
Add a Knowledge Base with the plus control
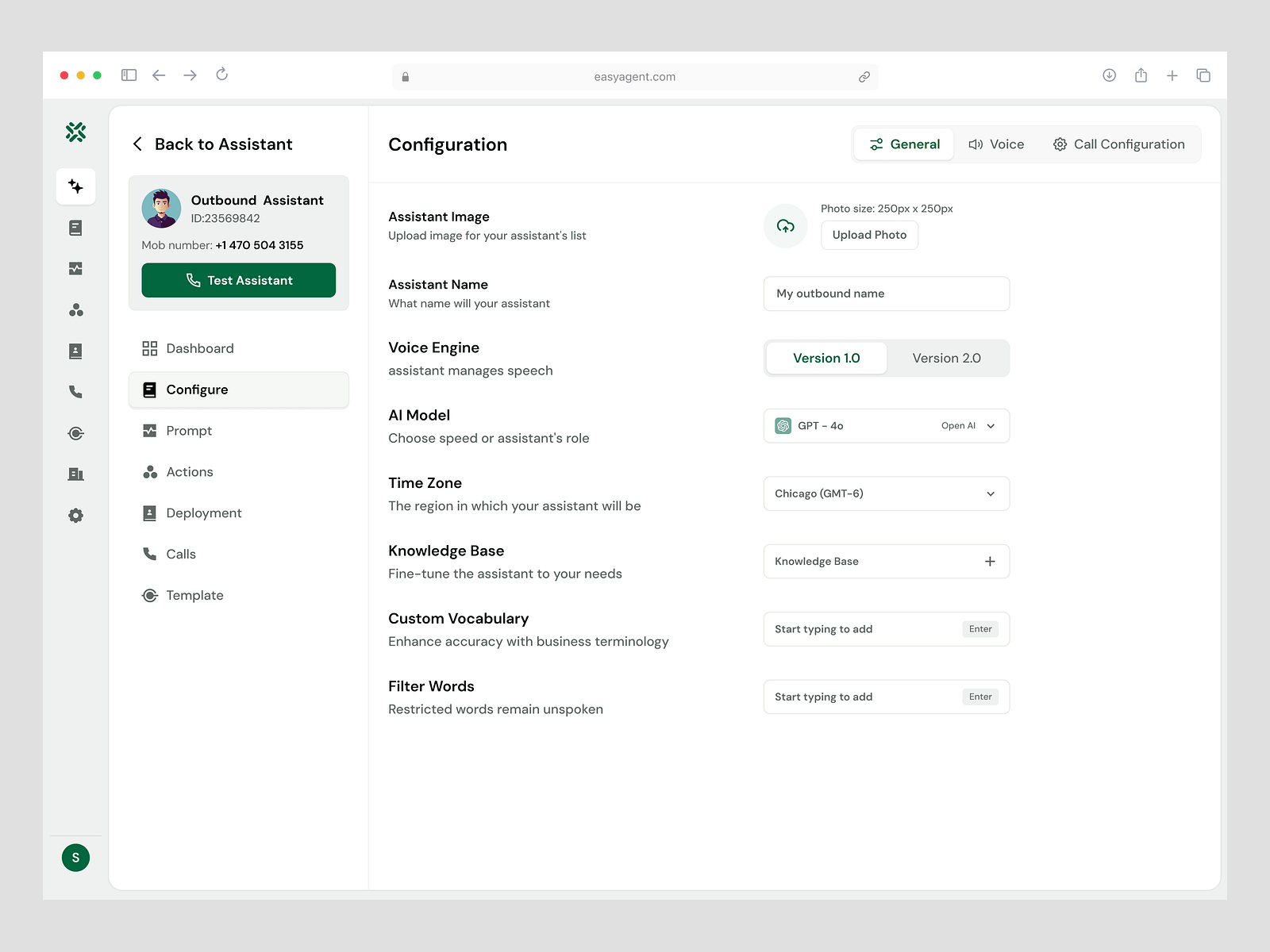tap(989, 561)
